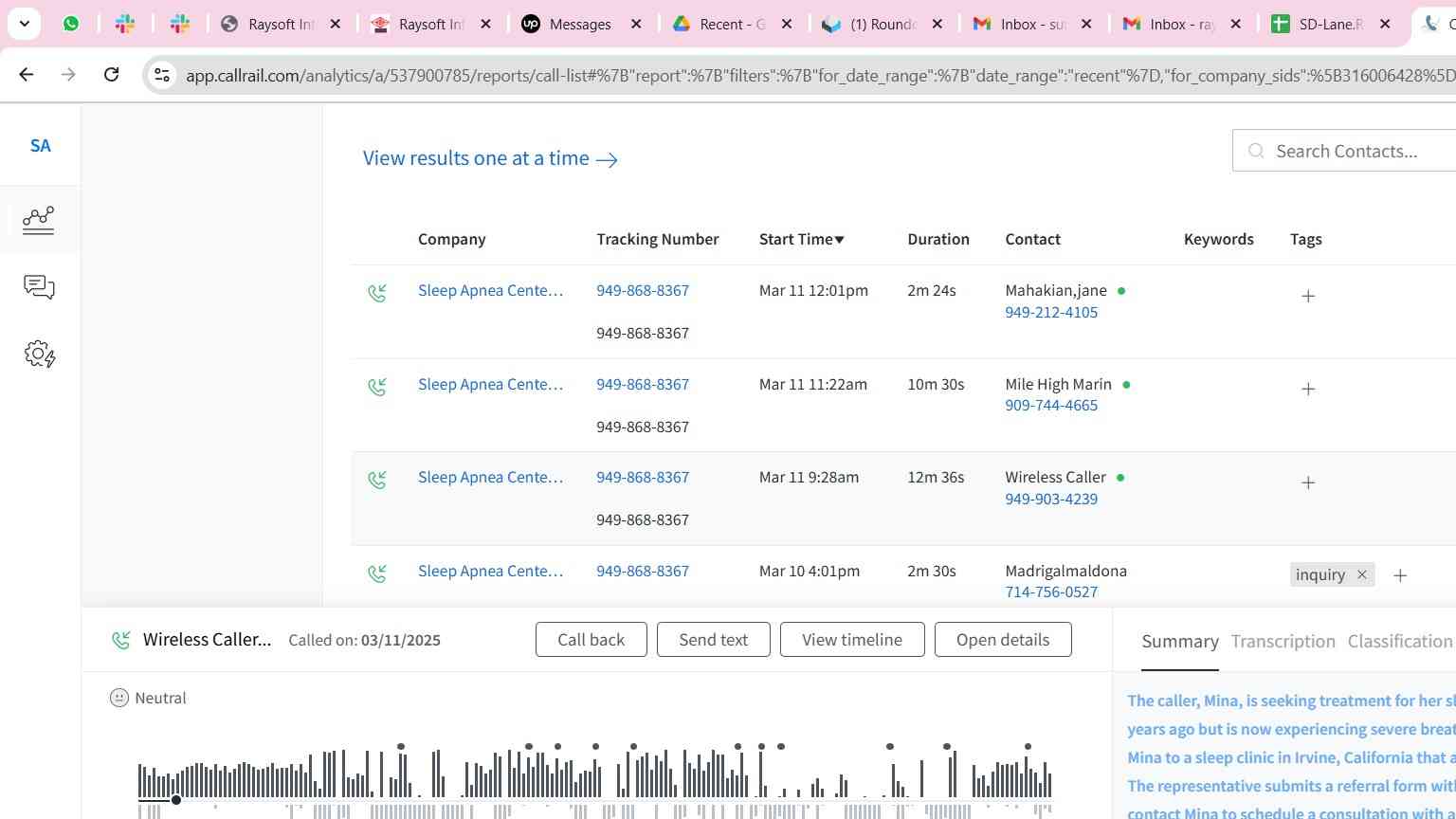
Task: Open site information icon in address bar
Action: point(162,75)
